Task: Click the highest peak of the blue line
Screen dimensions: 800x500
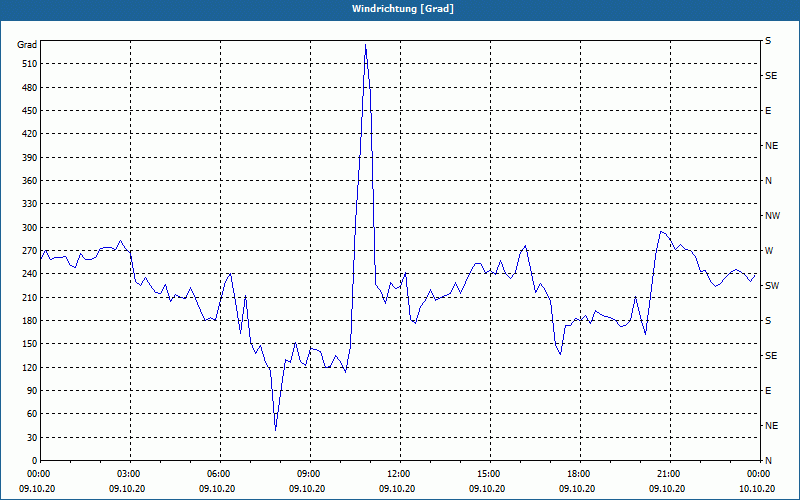Action: pyautogui.click(x=365, y=45)
